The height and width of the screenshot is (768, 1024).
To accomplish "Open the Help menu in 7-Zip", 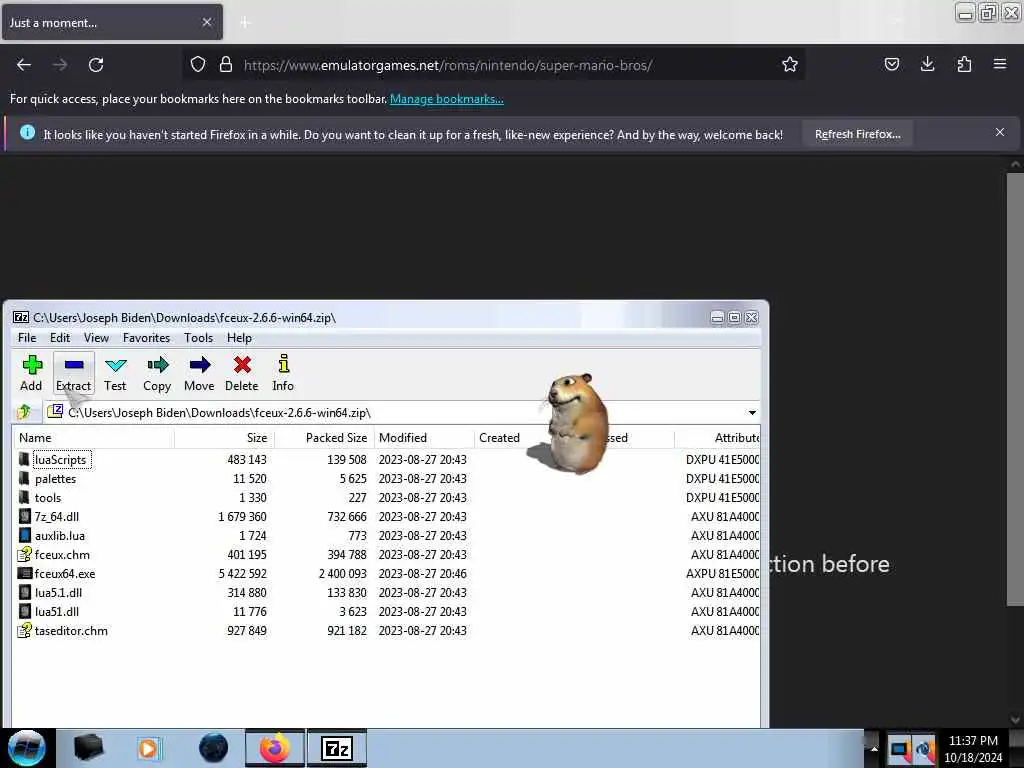I will click(239, 338).
